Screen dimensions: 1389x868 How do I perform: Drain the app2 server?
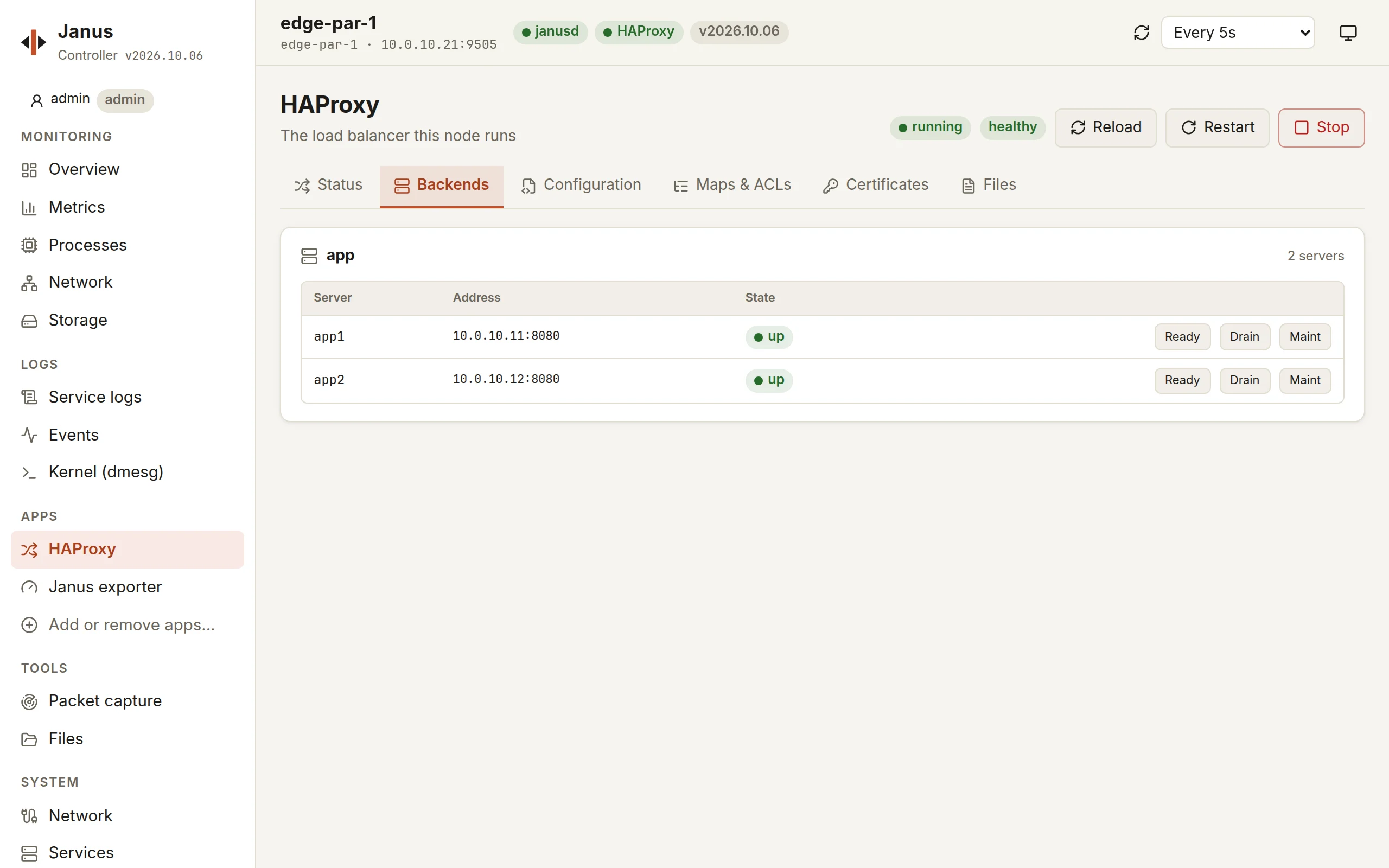[x=1244, y=381]
